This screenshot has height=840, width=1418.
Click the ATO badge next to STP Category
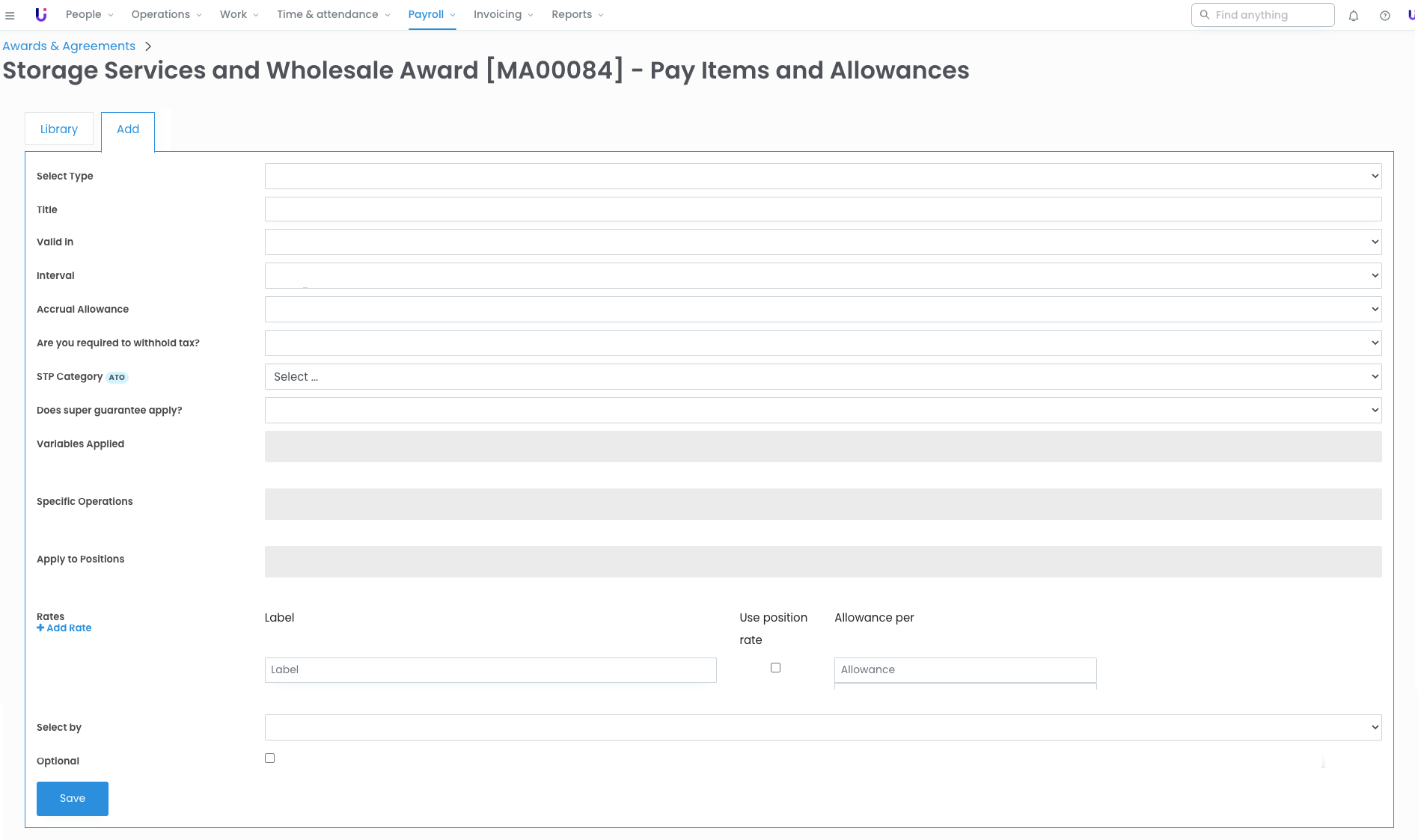(117, 378)
